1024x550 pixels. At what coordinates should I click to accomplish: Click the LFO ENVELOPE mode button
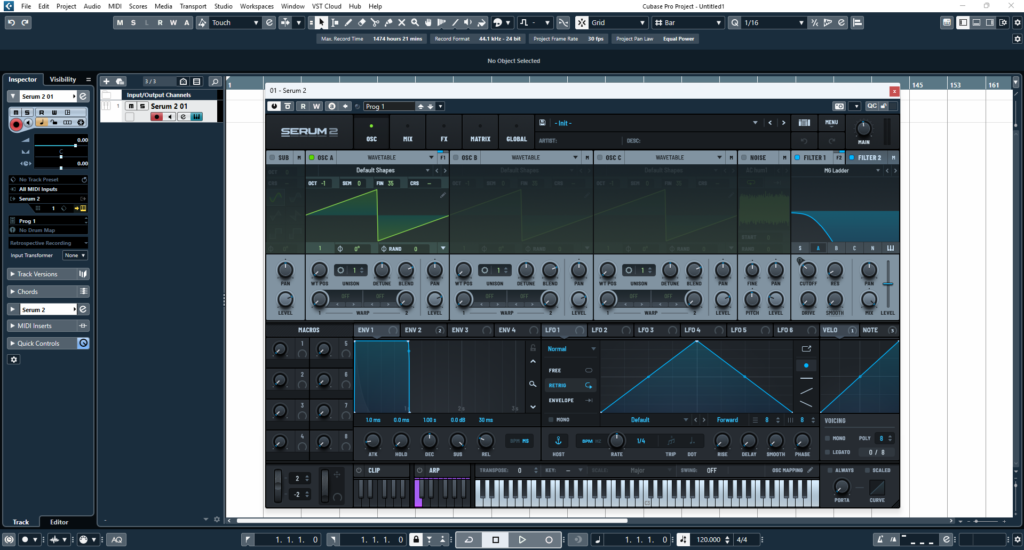570,400
